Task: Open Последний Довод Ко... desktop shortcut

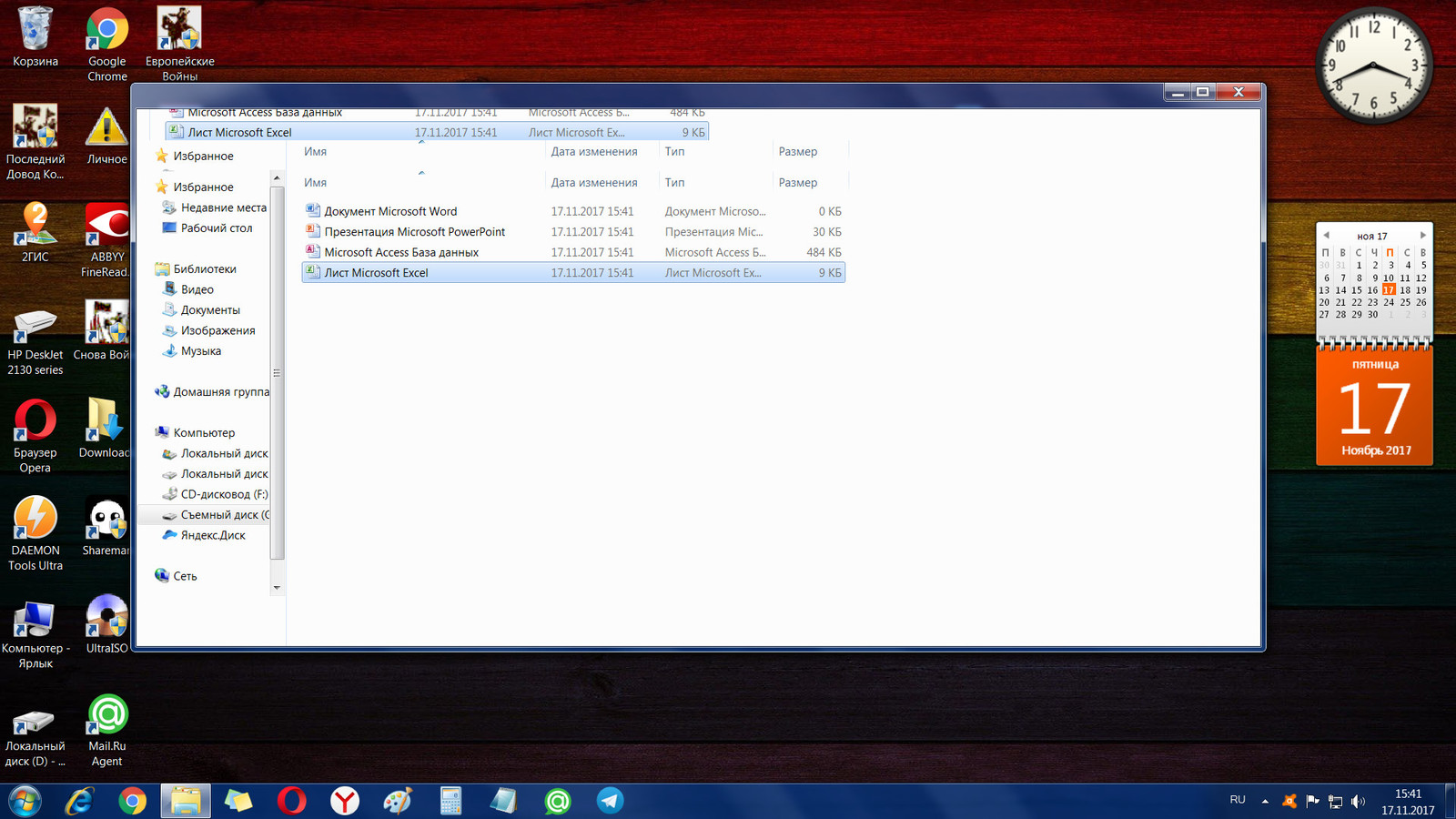Action: [x=35, y=141]
